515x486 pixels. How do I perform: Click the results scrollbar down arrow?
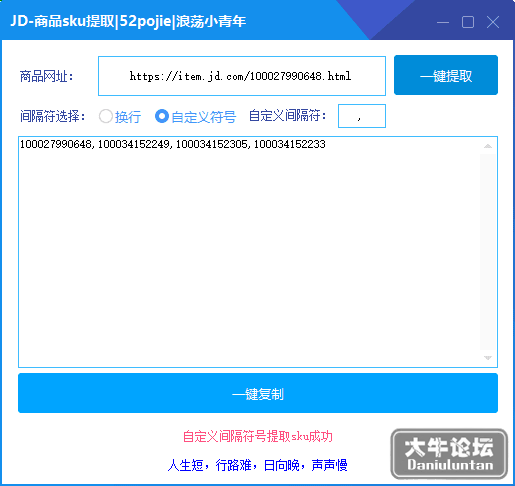[x=488, y=358]
